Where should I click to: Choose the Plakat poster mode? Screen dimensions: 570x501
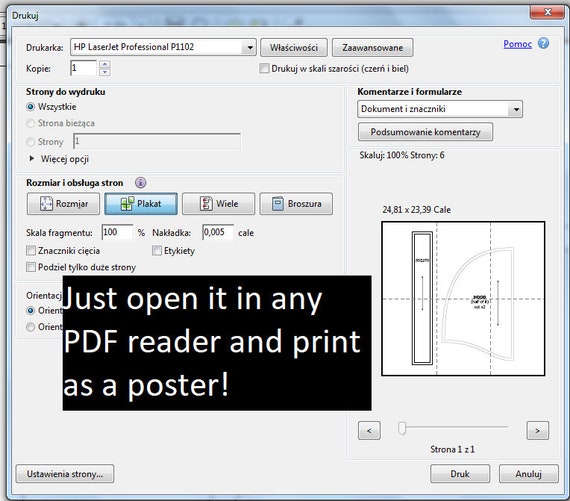coord(141,204)
